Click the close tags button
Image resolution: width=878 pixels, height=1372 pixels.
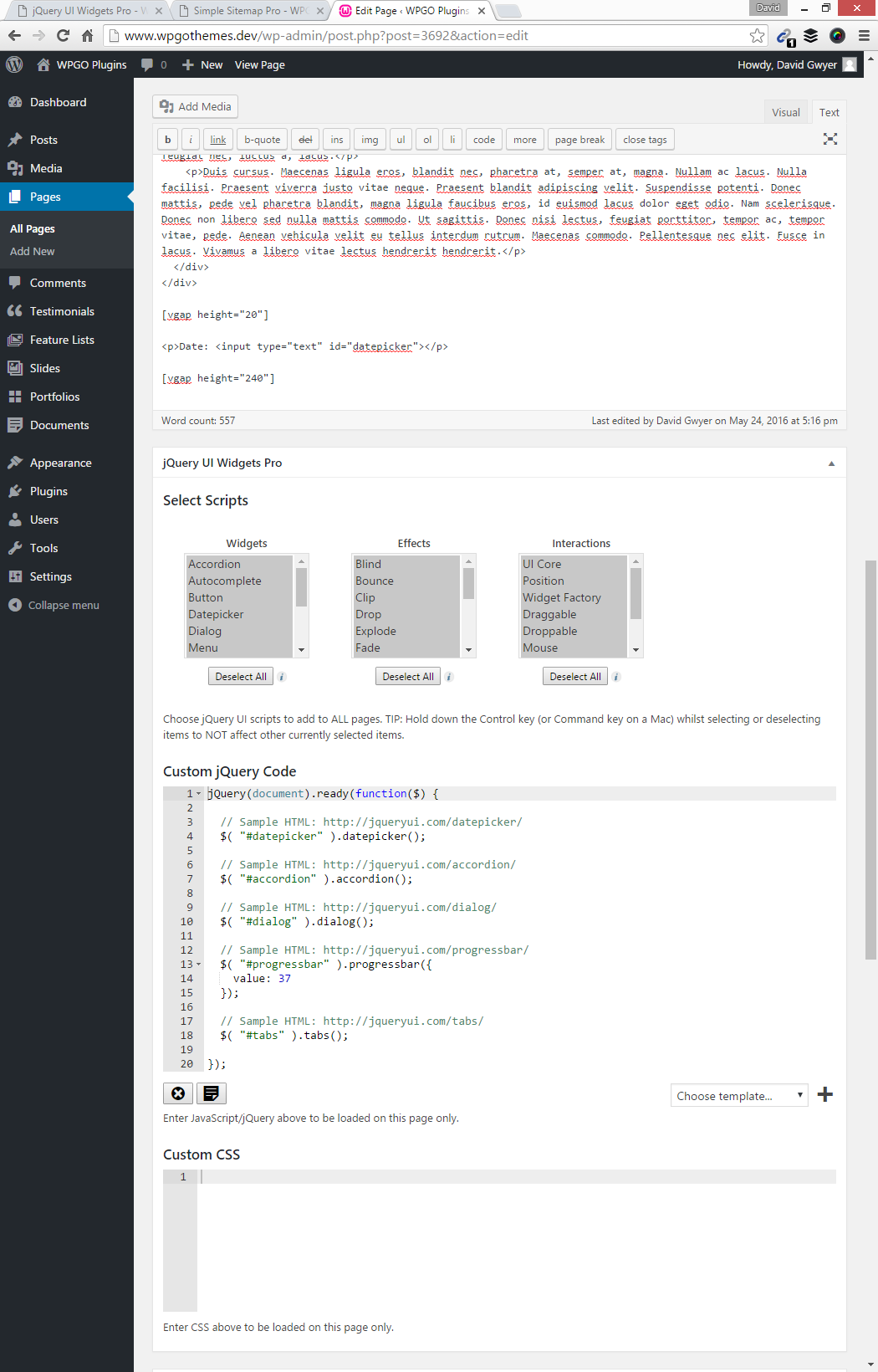(x=645, y=140)
